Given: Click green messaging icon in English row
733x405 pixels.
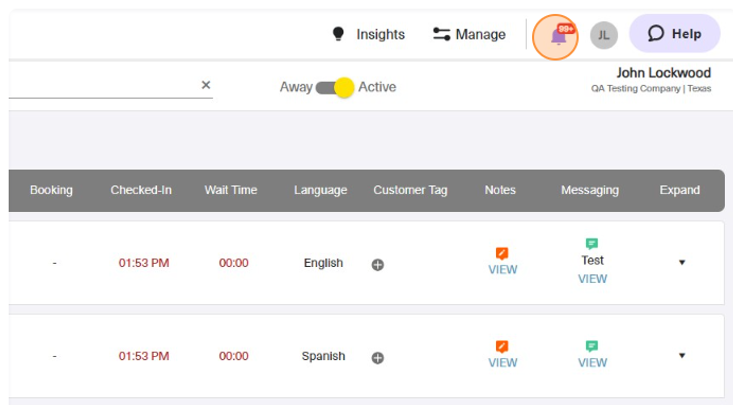Looking at the screenshot, I should point(592,243).
